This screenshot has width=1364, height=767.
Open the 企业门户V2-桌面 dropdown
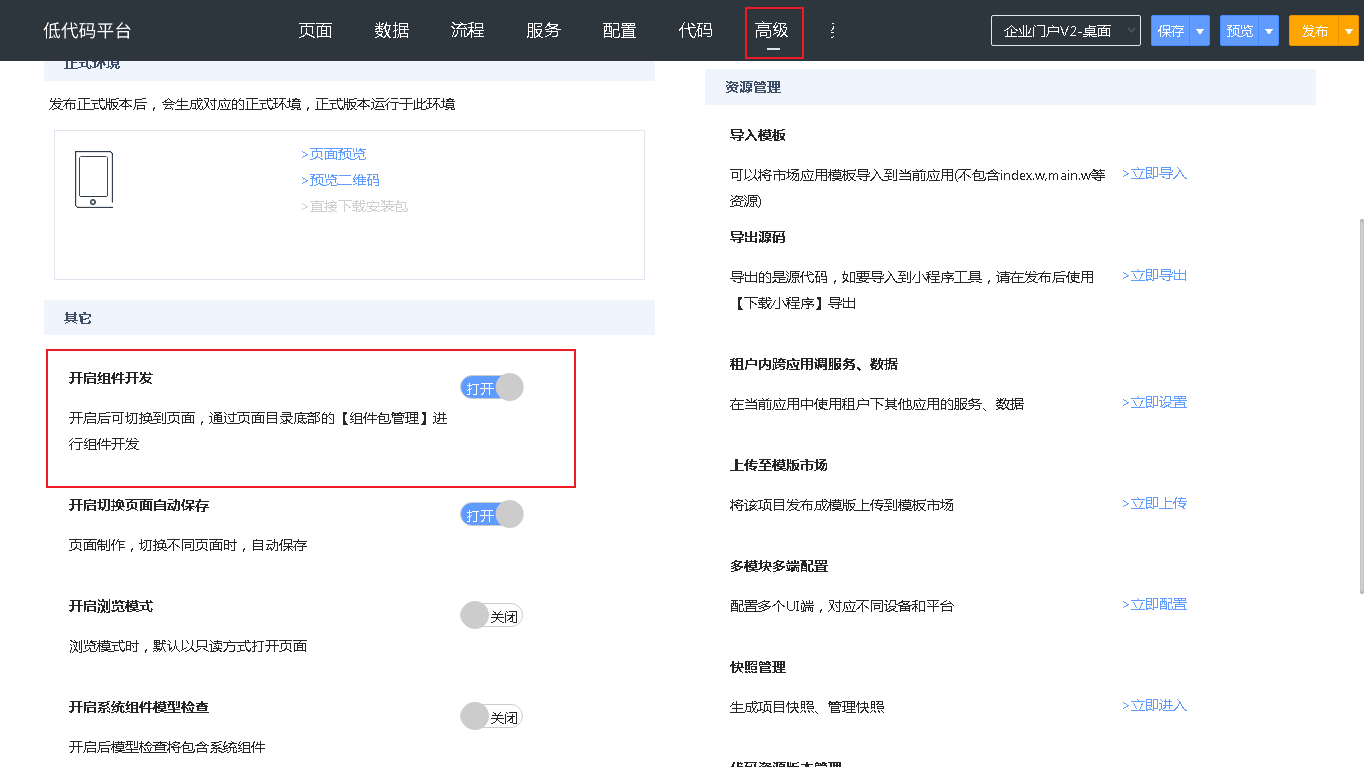[x=1066, y=31]
